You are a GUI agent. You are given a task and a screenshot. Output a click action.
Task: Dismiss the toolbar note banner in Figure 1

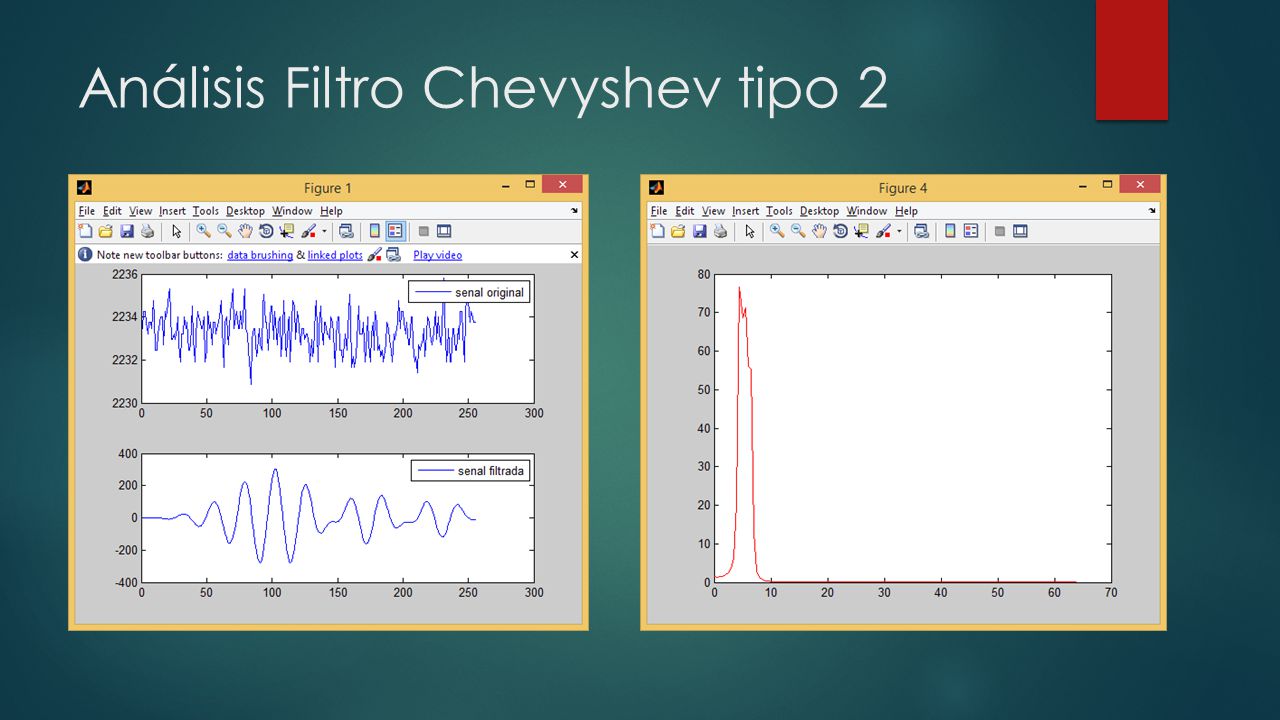(574, 255)
